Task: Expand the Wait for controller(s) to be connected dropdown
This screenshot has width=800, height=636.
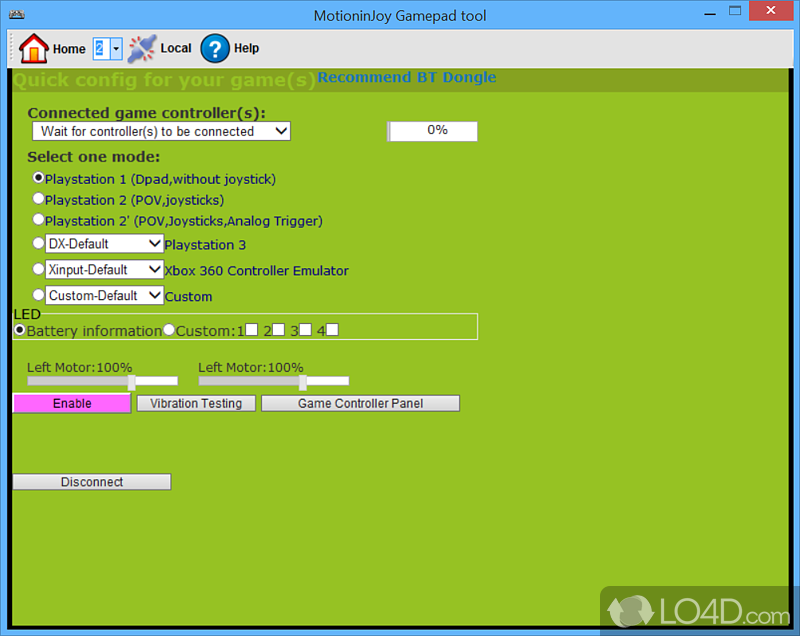Action: click(161, 132)
